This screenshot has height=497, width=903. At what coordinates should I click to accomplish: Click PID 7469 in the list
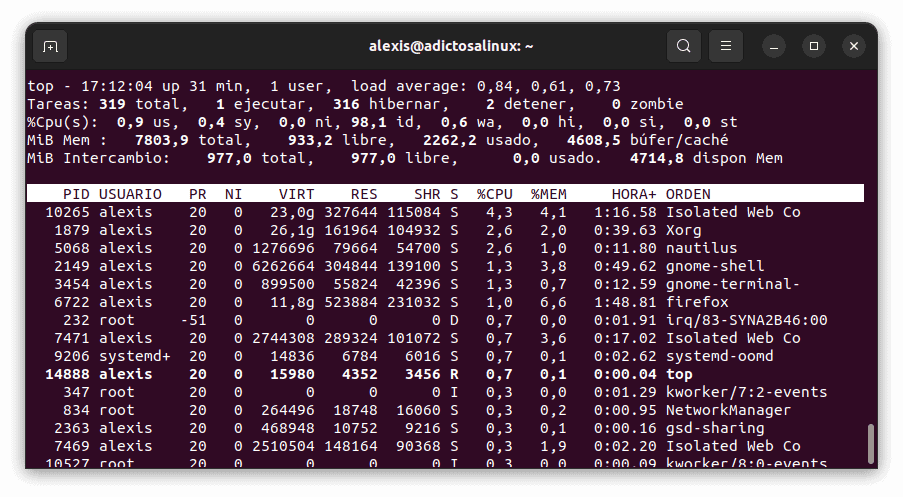click(72, 446)
